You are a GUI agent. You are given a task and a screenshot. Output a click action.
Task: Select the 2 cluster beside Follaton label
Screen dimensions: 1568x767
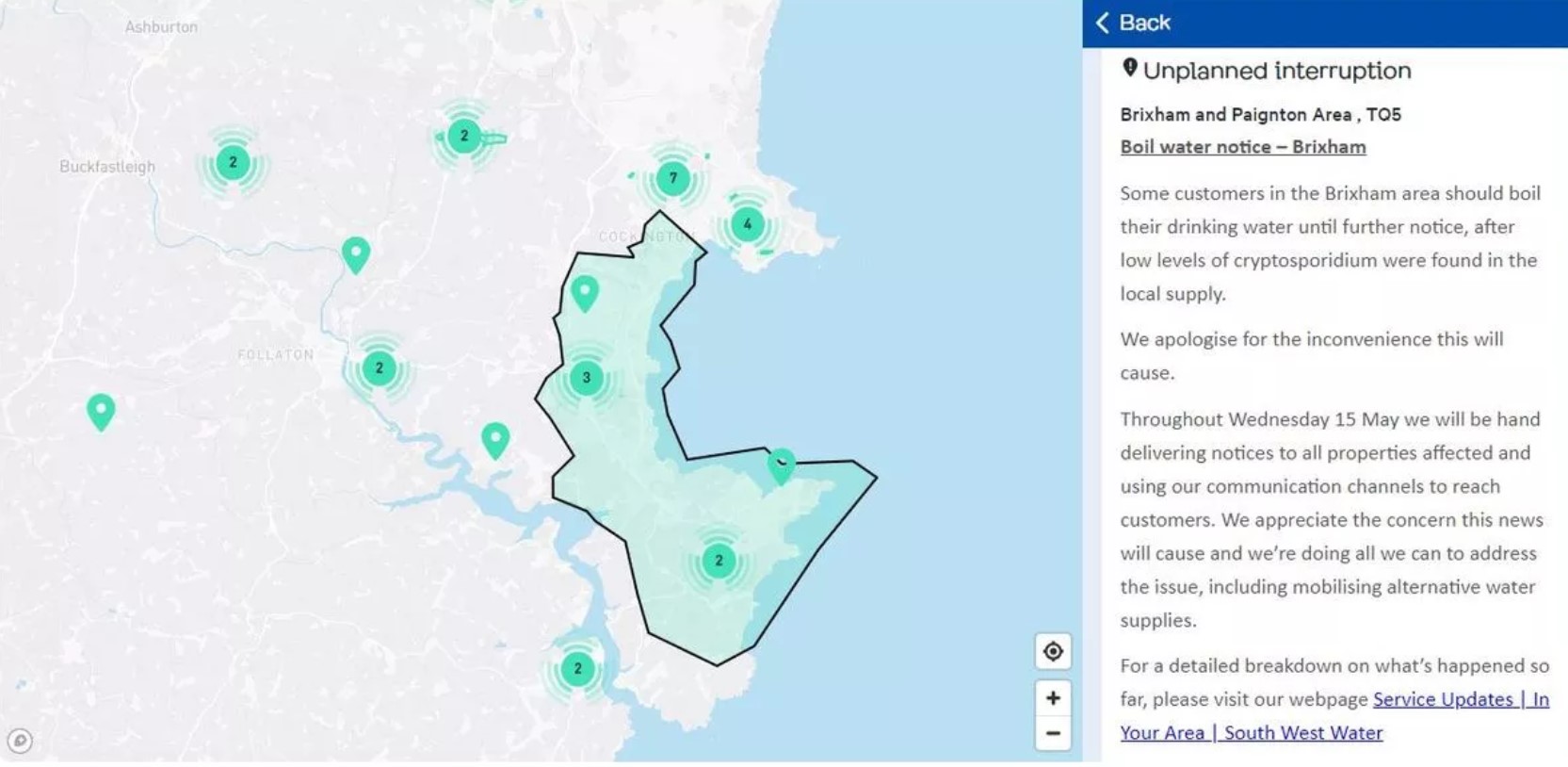379,367
